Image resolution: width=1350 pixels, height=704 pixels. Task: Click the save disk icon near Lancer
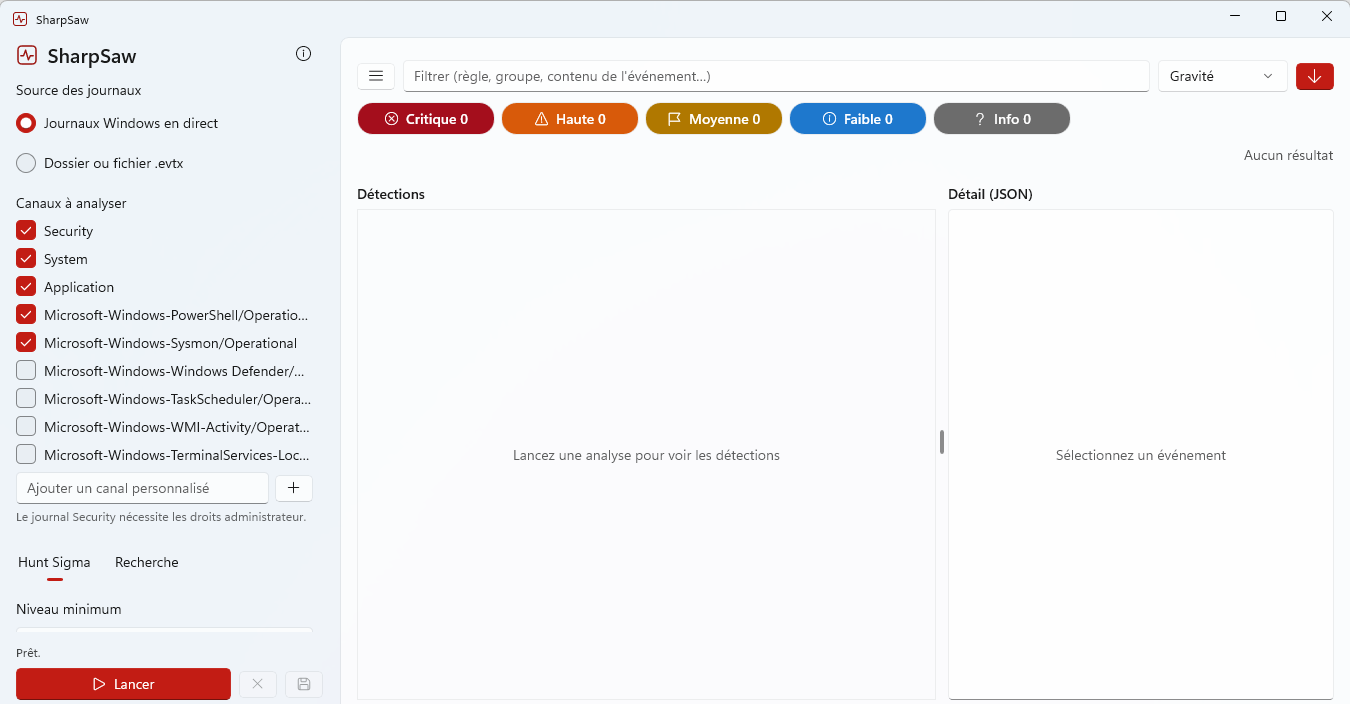coord(304,684)
